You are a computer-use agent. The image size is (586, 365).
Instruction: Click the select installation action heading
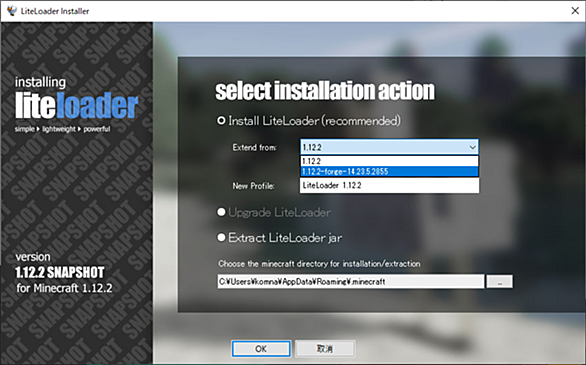325,91
